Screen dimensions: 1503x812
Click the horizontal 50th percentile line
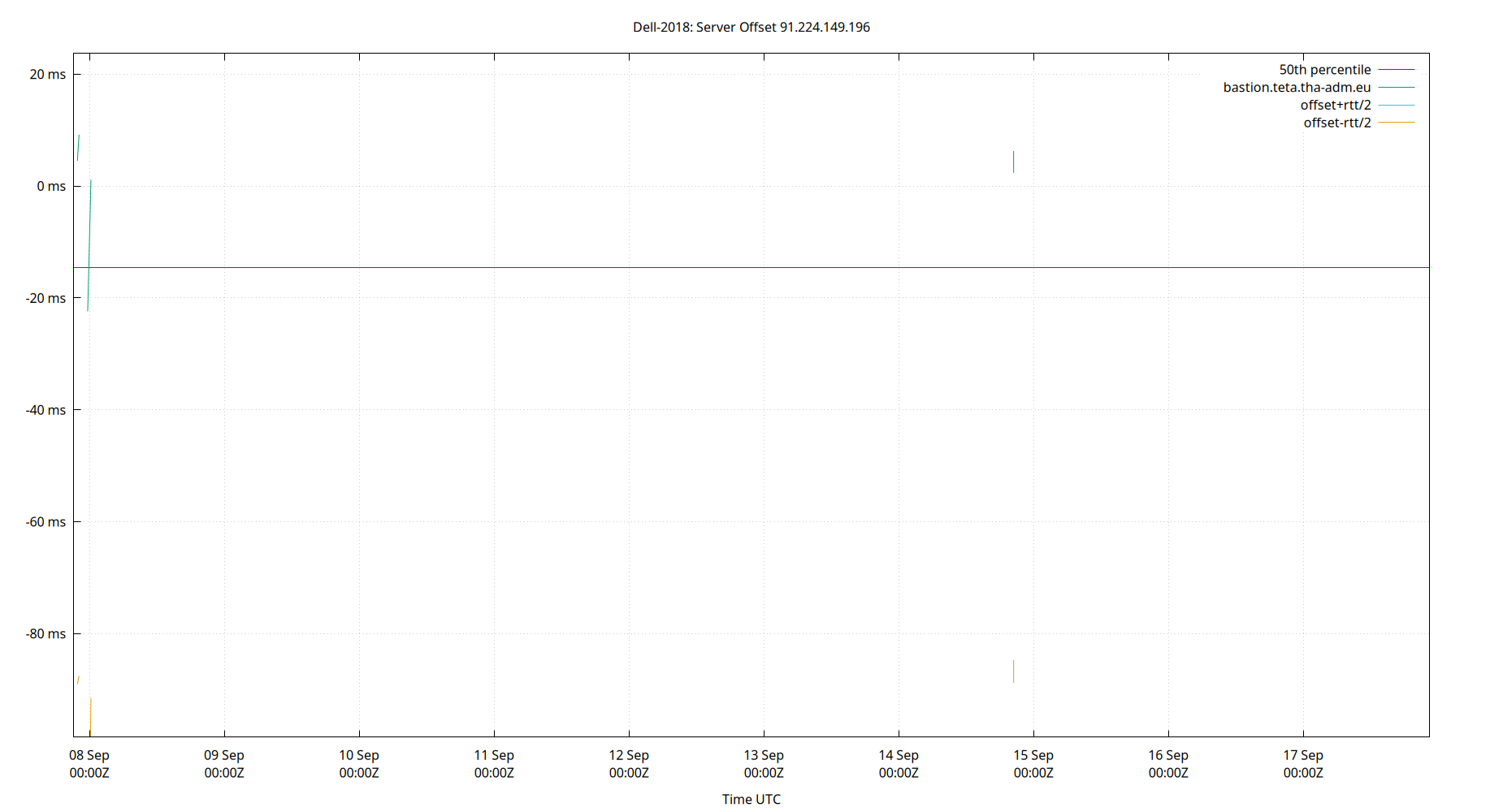tap(751, 267)
